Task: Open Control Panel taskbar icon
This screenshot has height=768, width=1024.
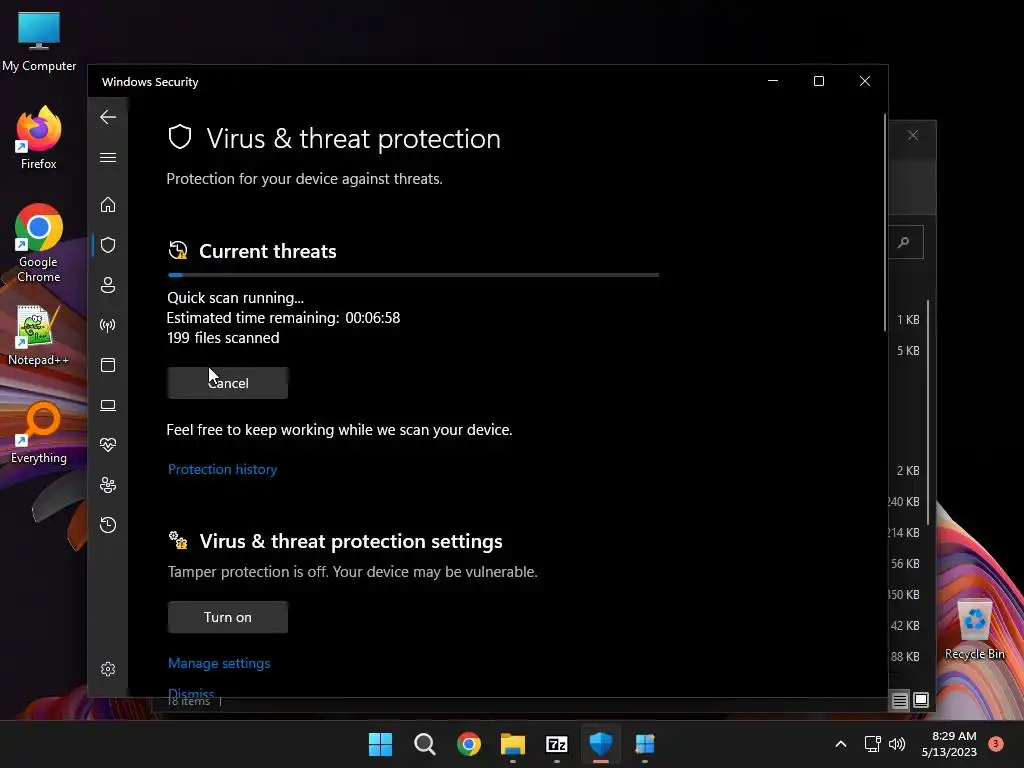Action: 645,744
